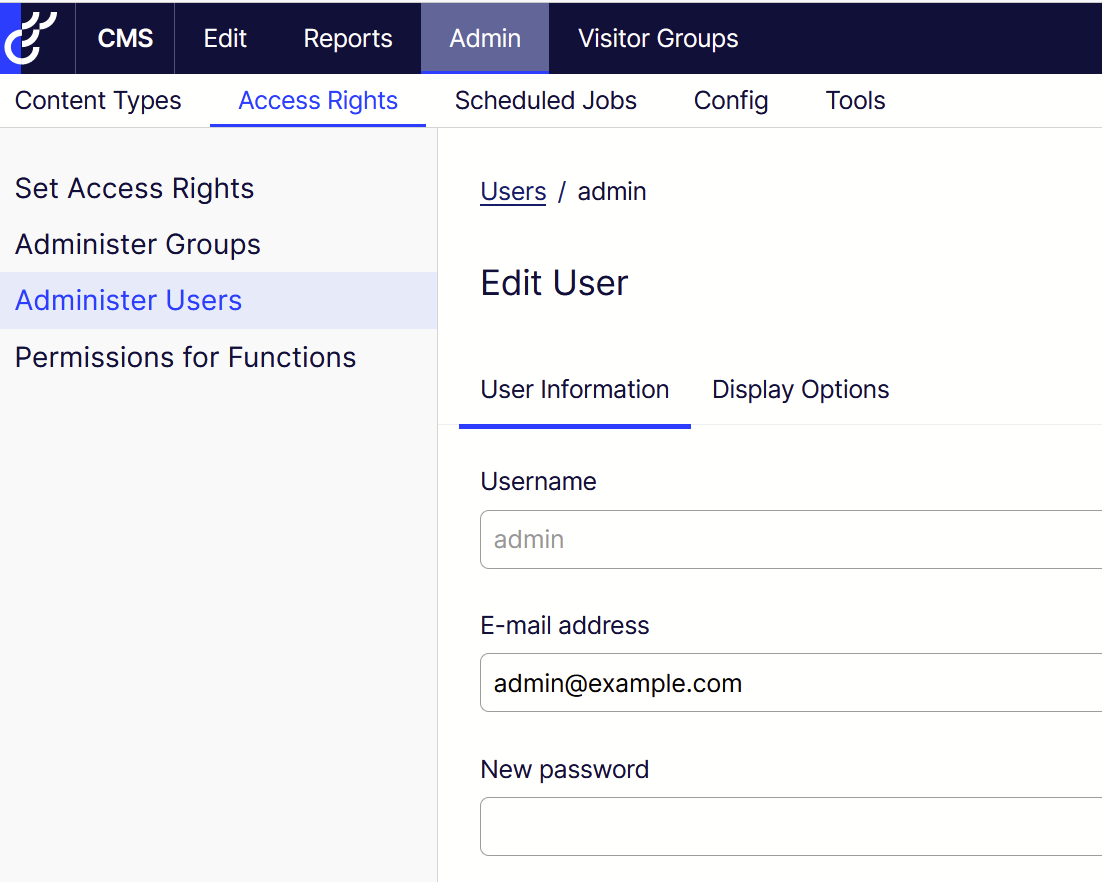Select the Access Rights tab
This screenshot has width=1102, height=882.
click(x=318, y=101)
